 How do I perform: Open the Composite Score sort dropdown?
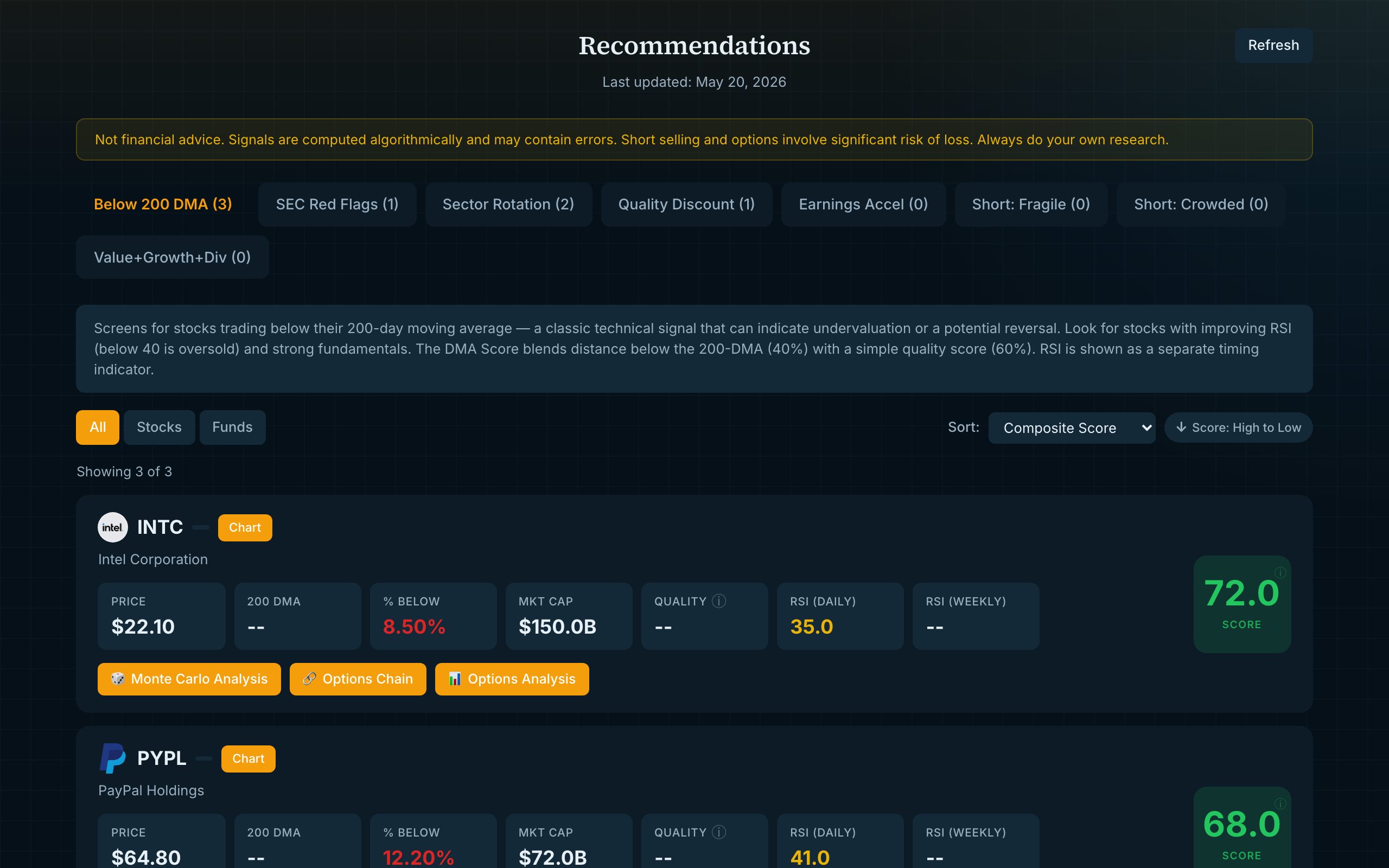tap(1072, 427)
